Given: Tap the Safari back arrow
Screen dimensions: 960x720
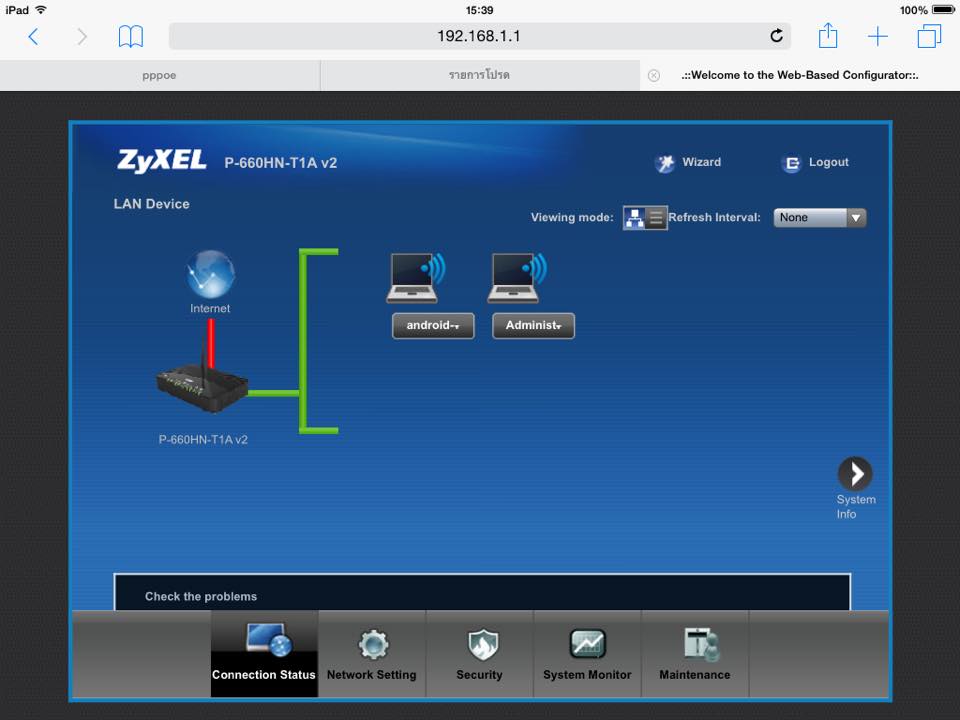Looking at the screenshot, I should [34, 37].
